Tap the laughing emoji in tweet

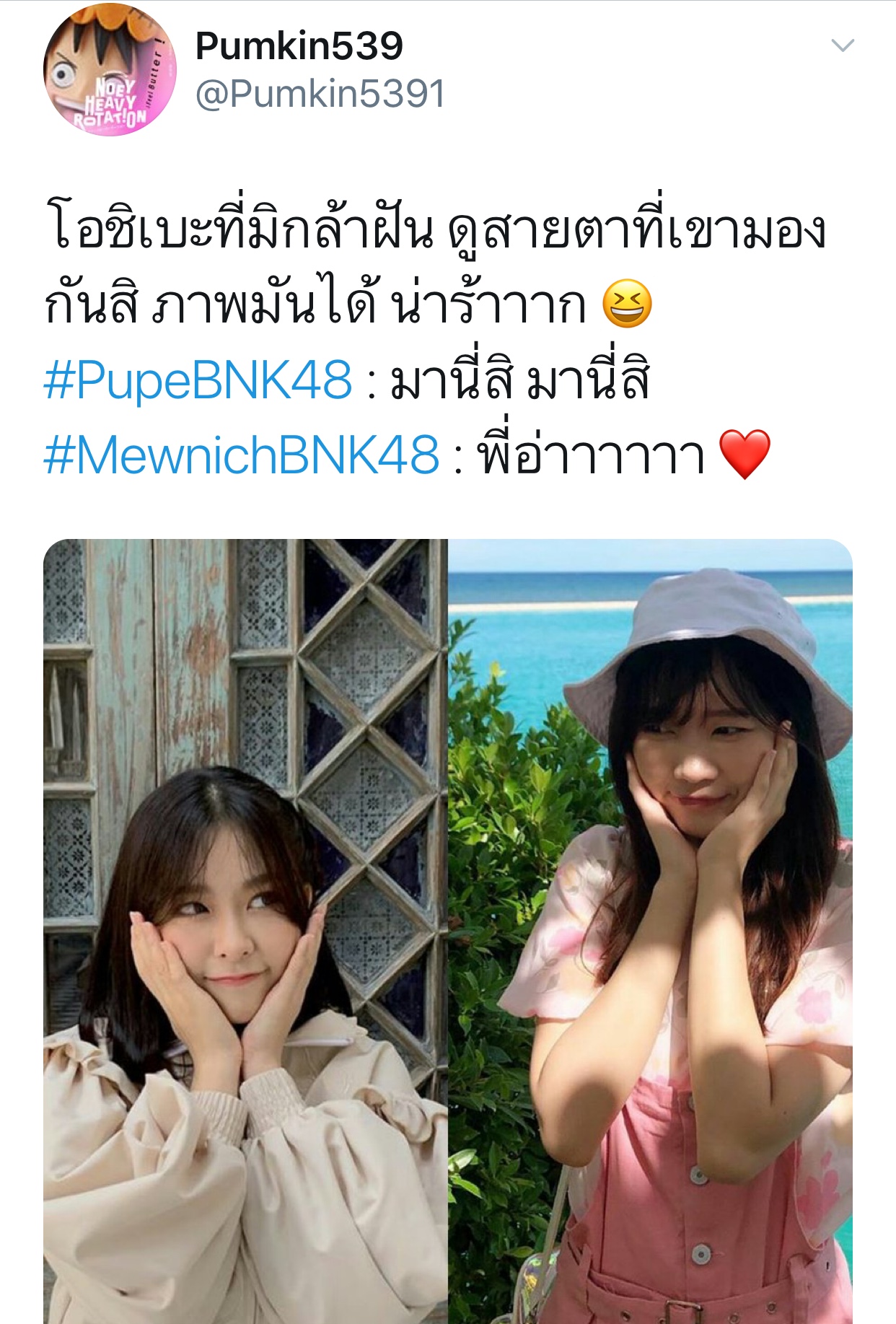pos(627,304)
